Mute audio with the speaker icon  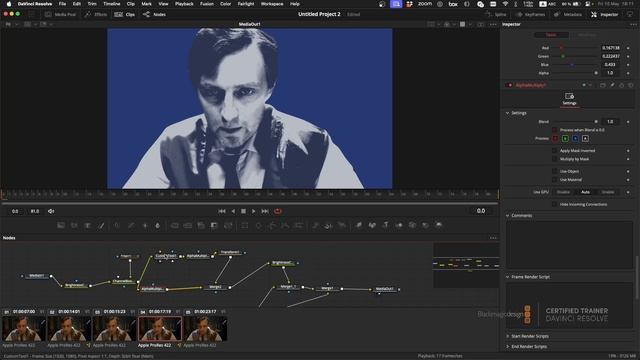click(x=51, y=211)
